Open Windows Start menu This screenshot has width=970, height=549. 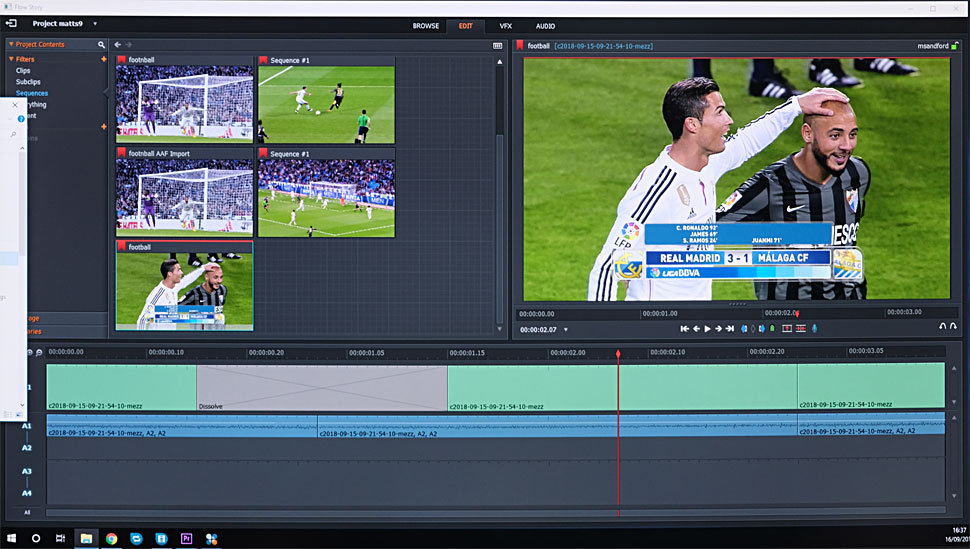point(11,538)
